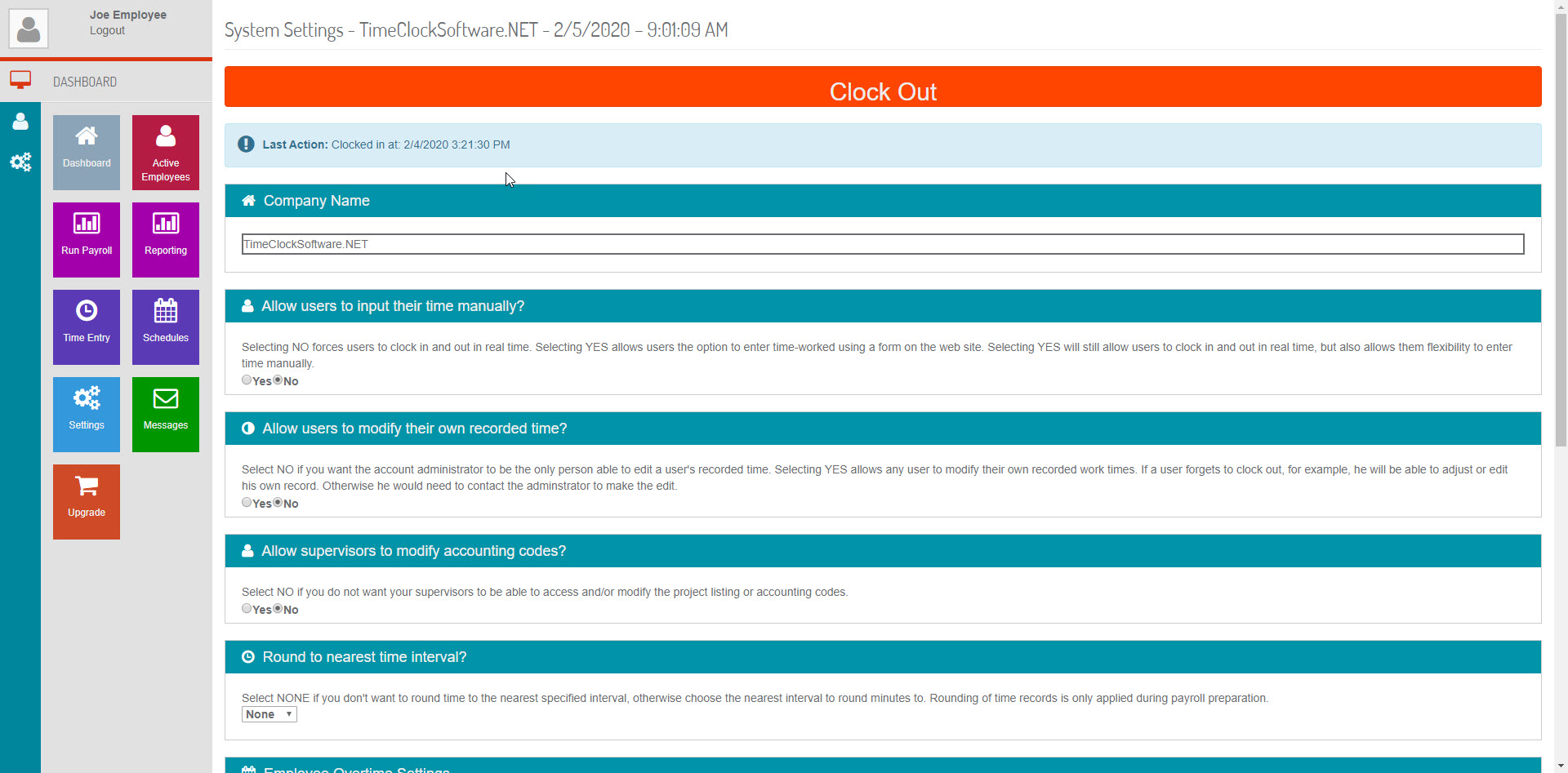Screen dimensions: 1568x773
Task: Open the rounding interval None dropdown
Action: 269,714
